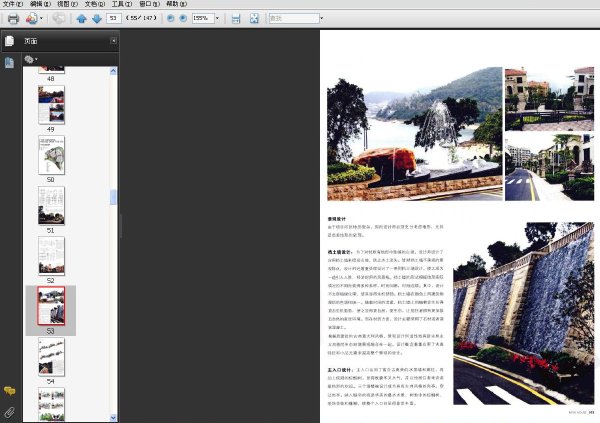Click the waterfall wall photo on page
This screenshot has width=600, height=423.
(x=524, y=314)
